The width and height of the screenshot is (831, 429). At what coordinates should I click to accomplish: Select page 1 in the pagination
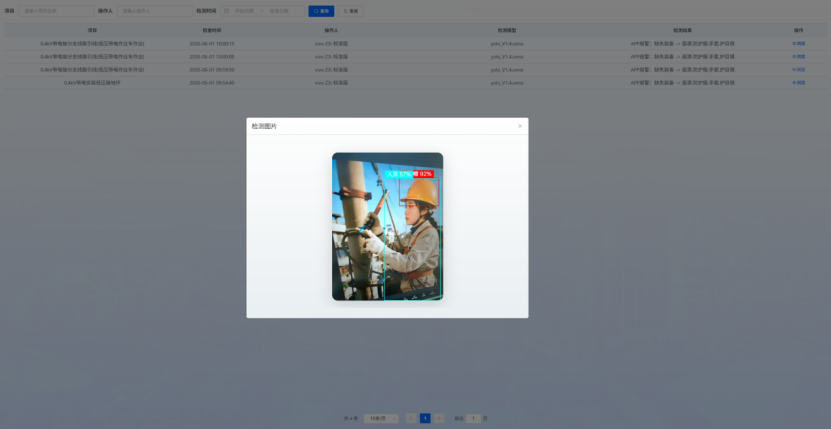pyautogui.click(x=425, y=418)
